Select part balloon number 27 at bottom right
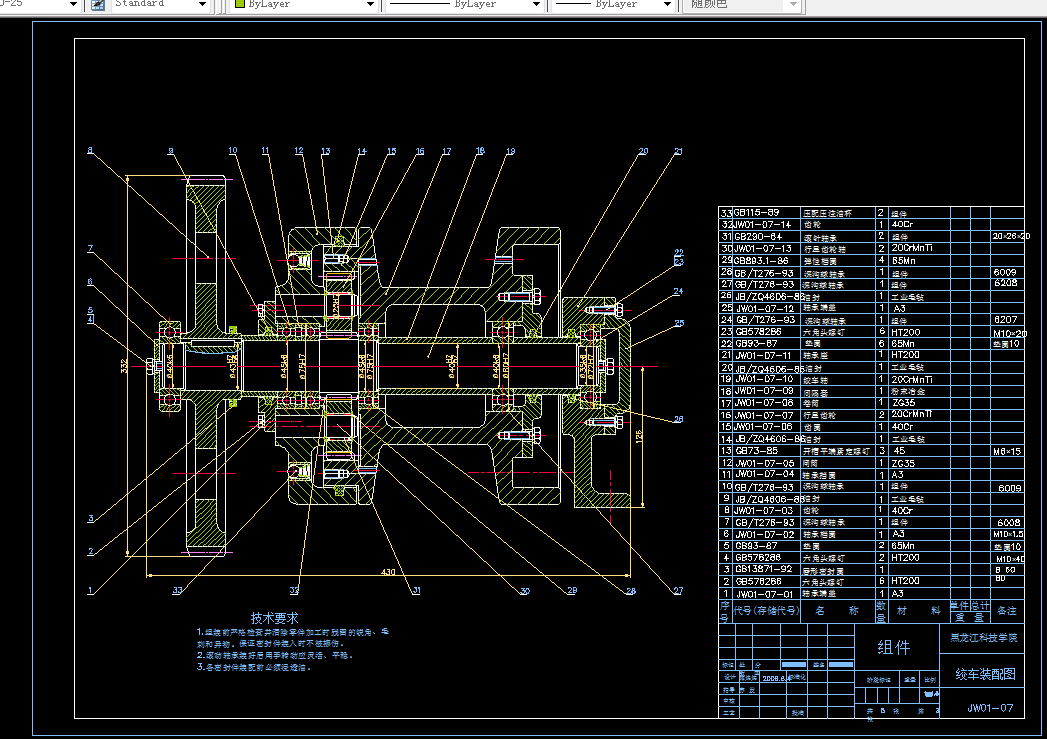Screen dimensions: 1047x739 click(x=678, y=590)
